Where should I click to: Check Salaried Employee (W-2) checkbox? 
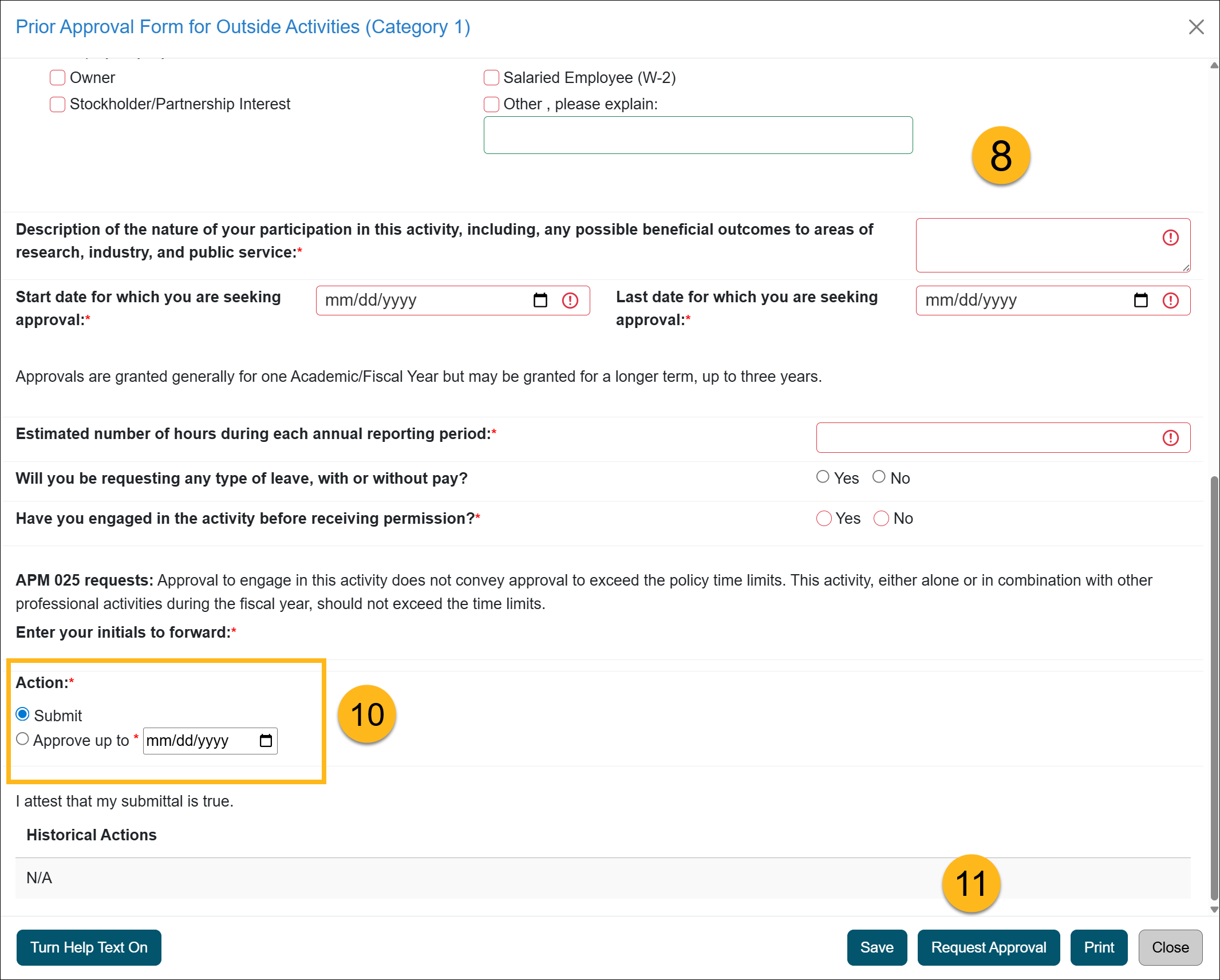tap(491, 77)
